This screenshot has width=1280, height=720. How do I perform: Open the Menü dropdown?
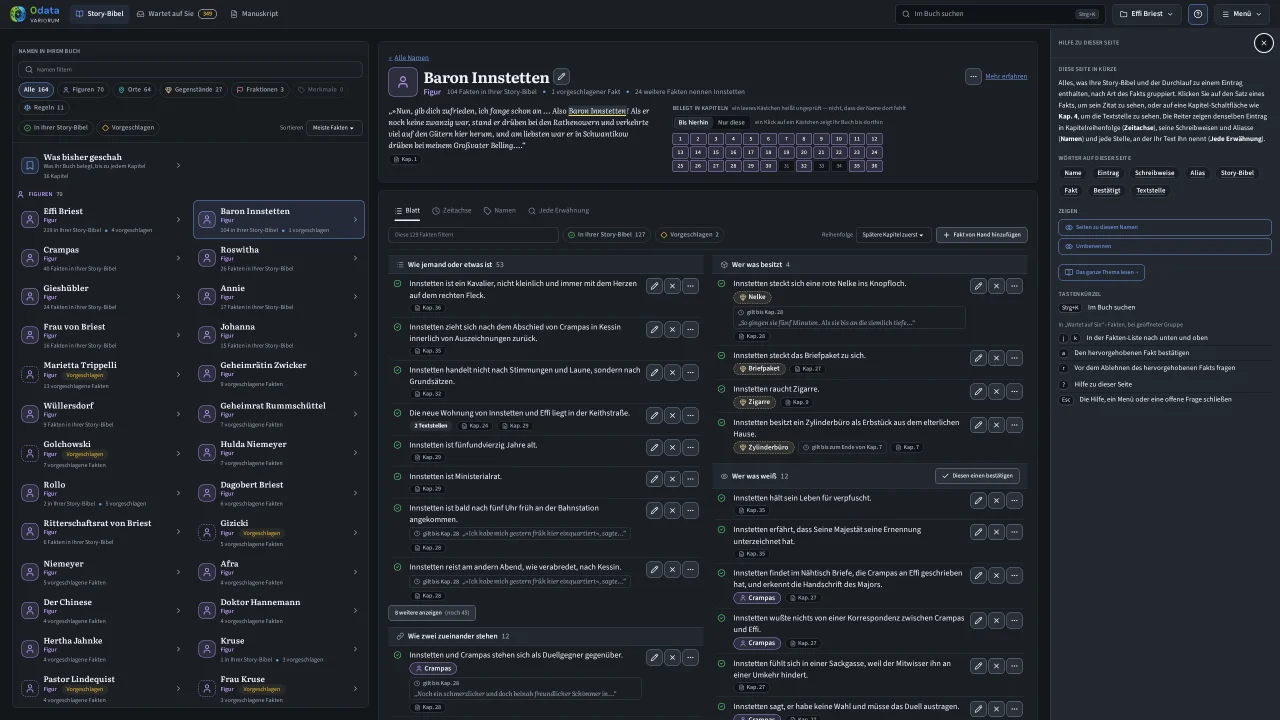(1242, 14)
